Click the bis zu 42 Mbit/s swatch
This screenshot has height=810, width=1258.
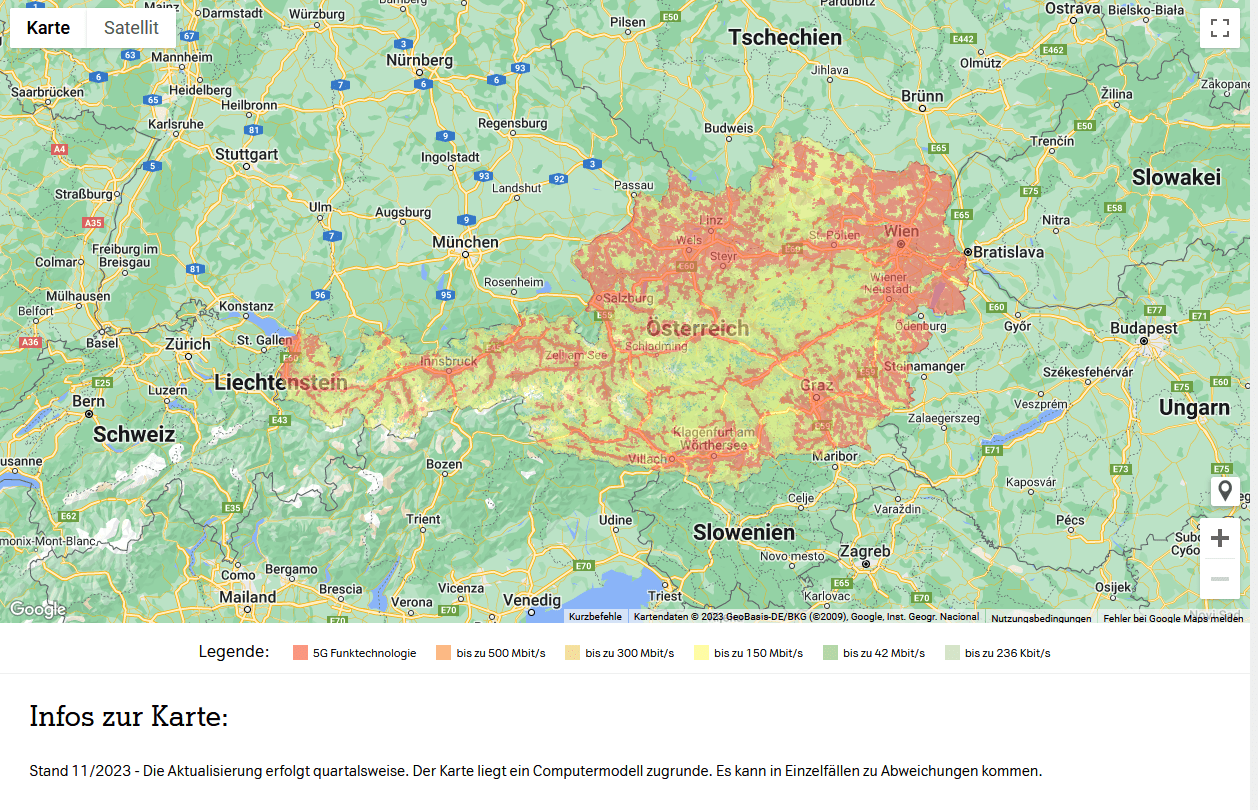[x=830, y=653]
